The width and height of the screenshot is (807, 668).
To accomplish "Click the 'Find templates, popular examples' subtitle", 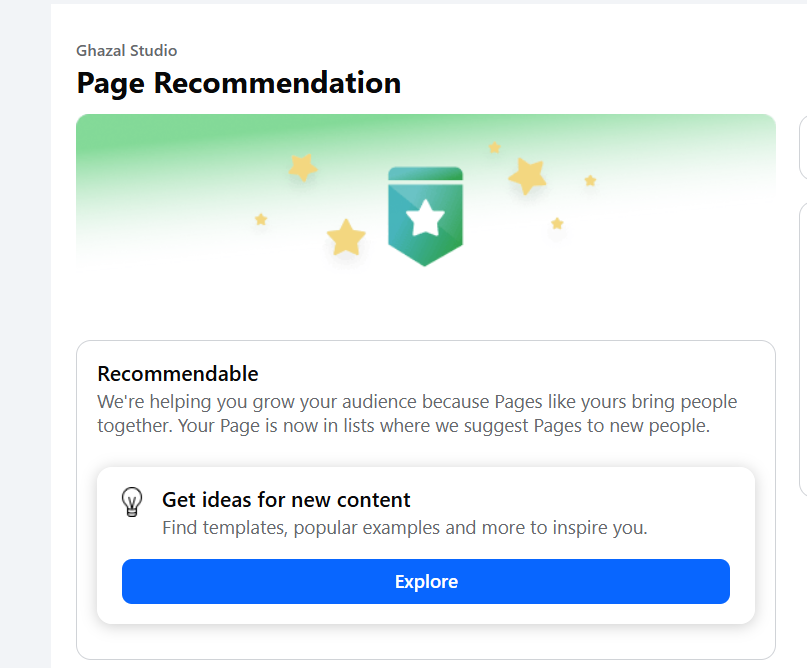I will click(x=405, y=528).
